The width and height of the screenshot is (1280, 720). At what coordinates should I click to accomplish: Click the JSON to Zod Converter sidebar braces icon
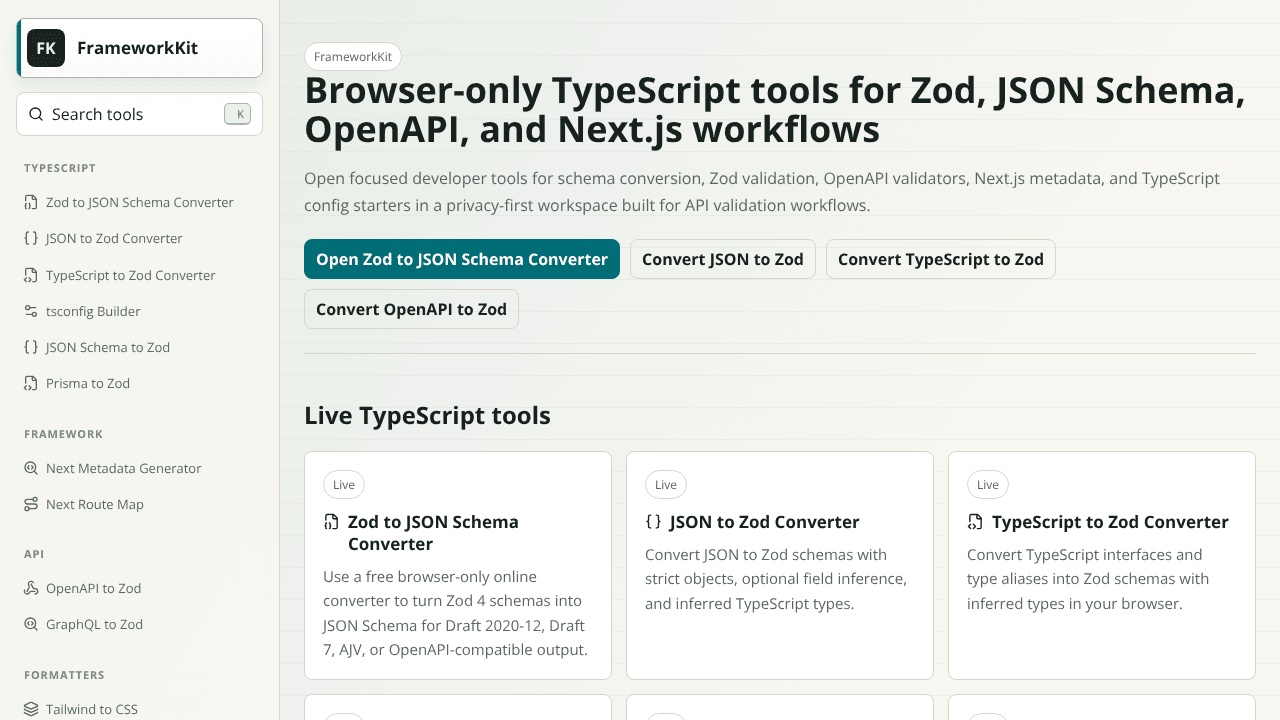(31, 238)
